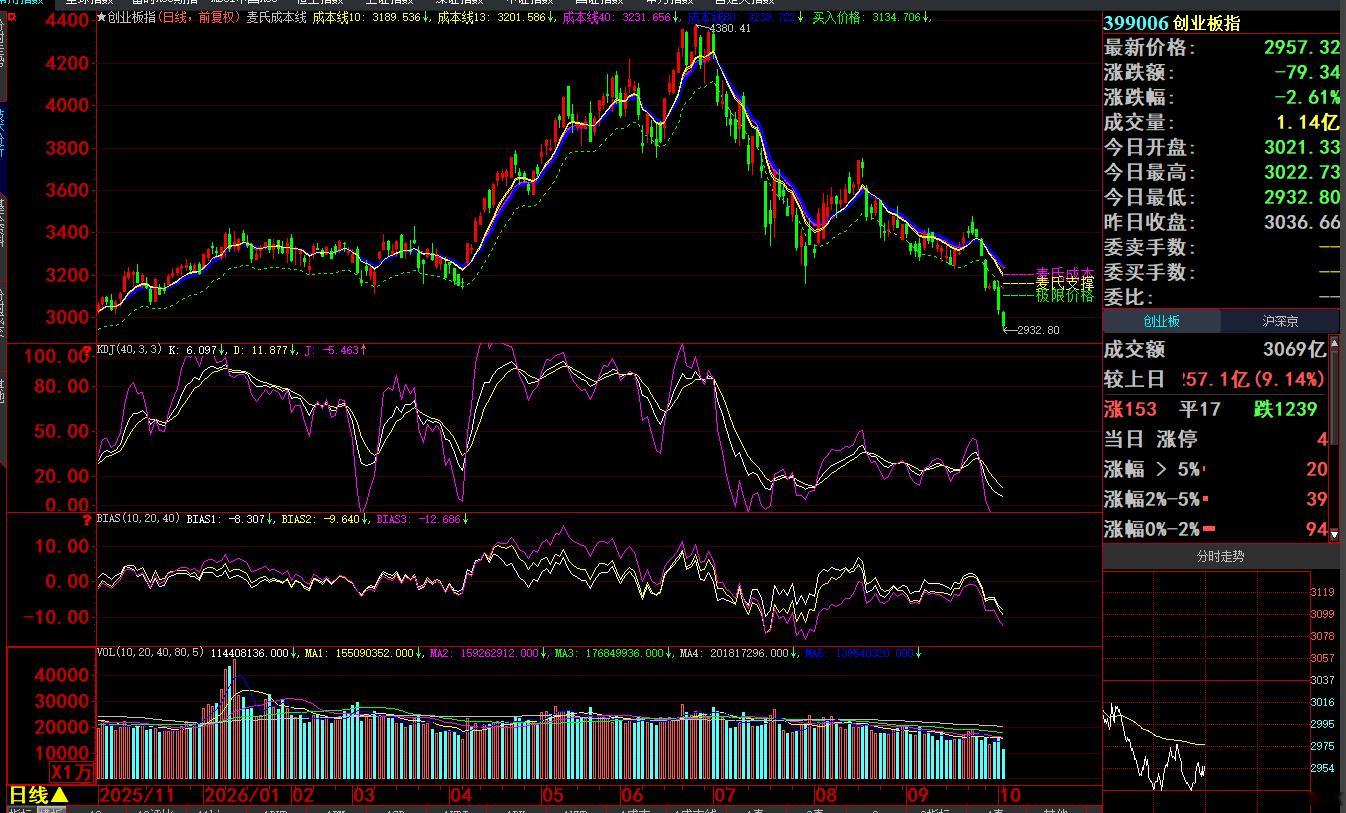Click the 涨153 count
Viewport: 1346px width, 813px height.
click(x=1130, y=409)
